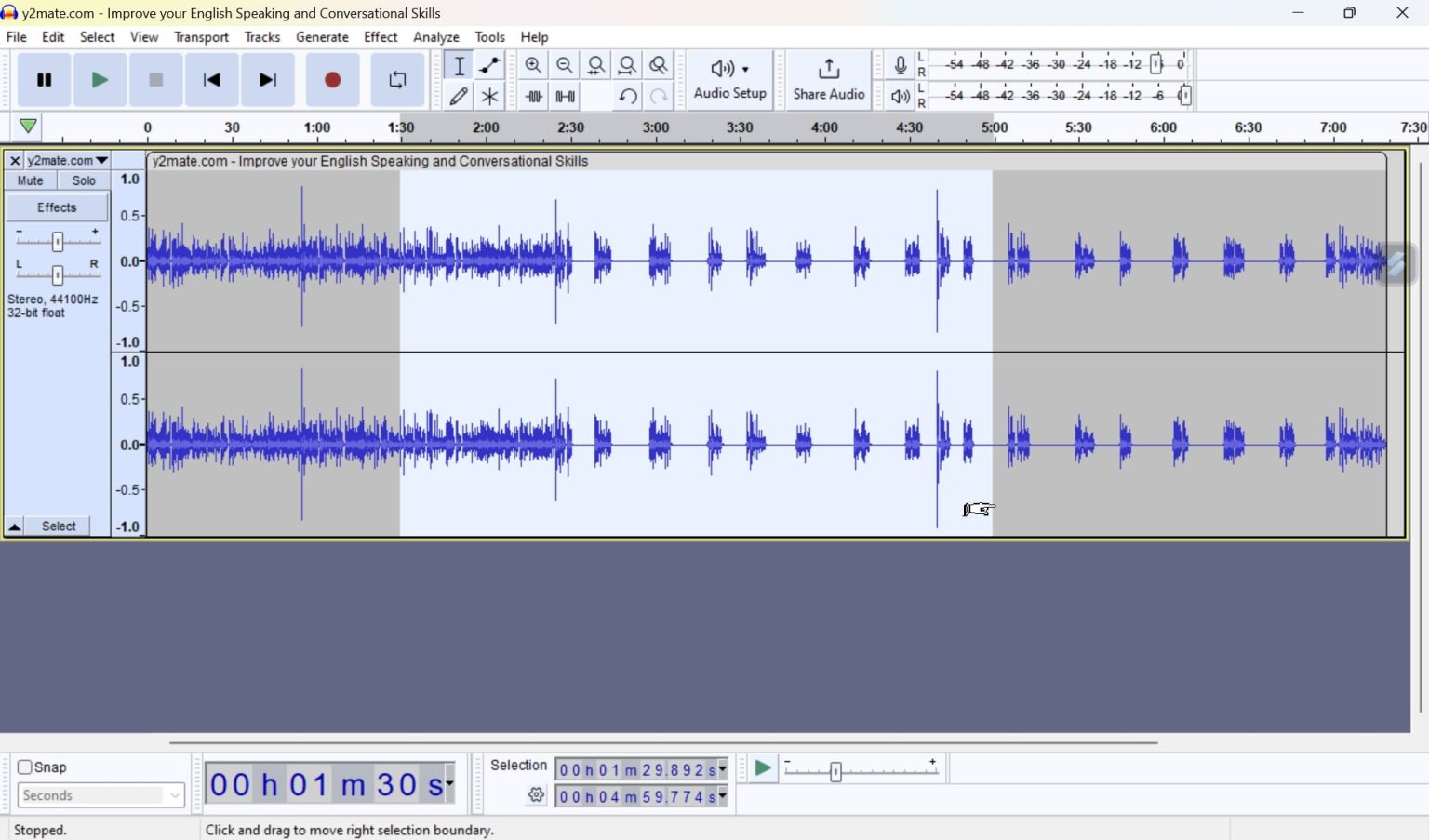The width and height of the screenshot is (1429, 840).
Task: Solo the y2mate.com track
Action: click(83, 180)
